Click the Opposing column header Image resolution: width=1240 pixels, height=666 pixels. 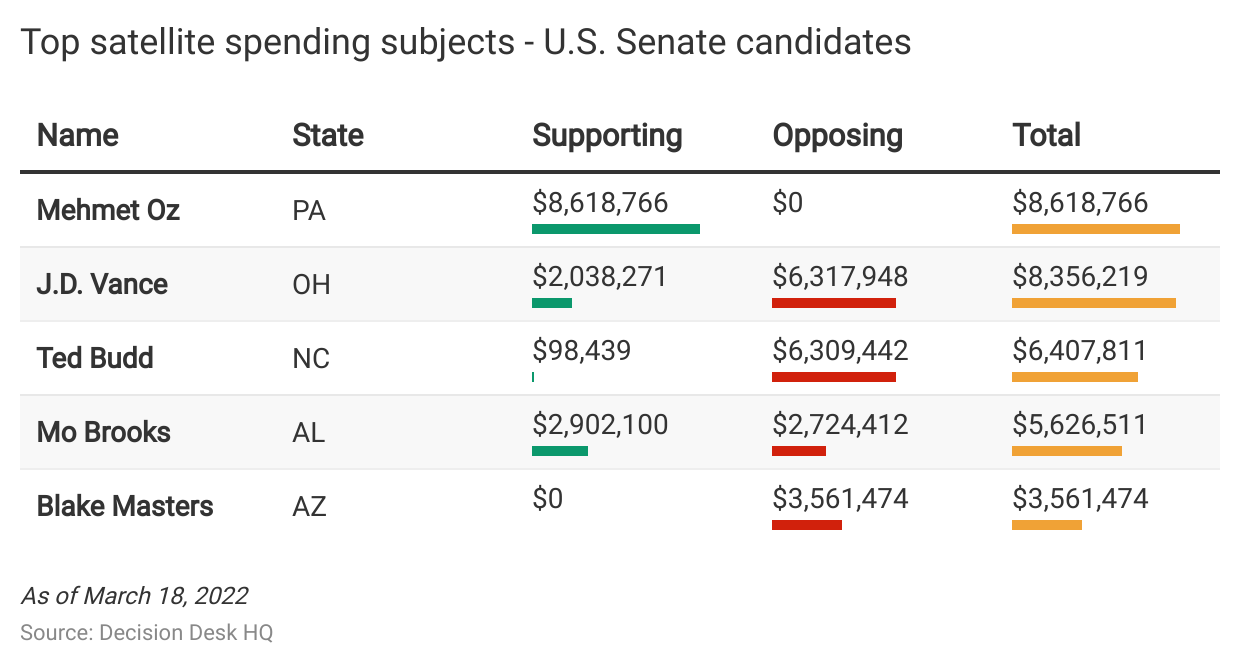pos(837,135)
